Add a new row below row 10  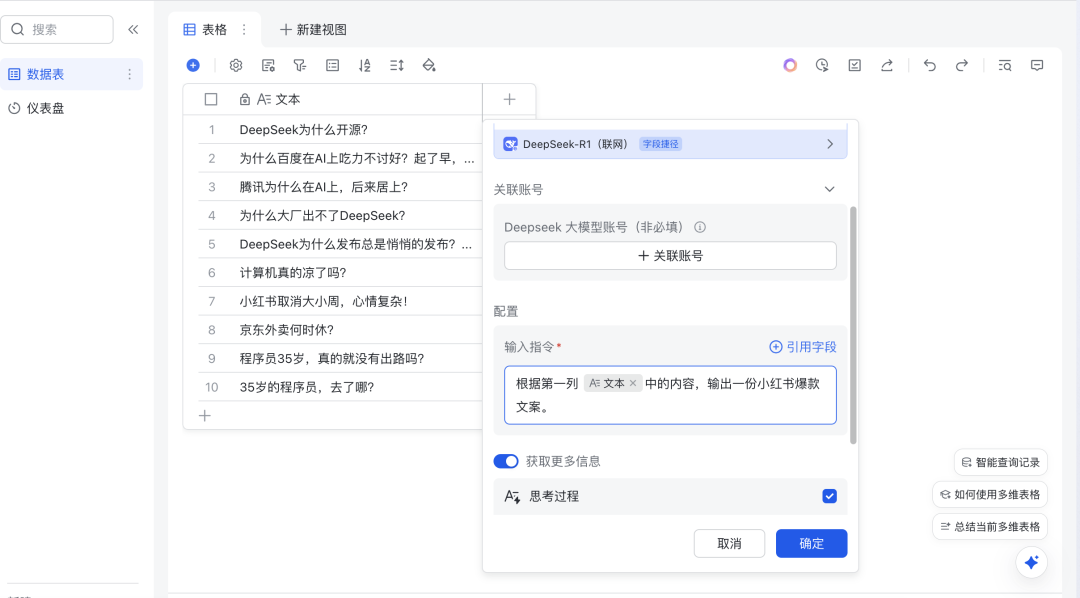pyautogui.click(x=205, y=415)
